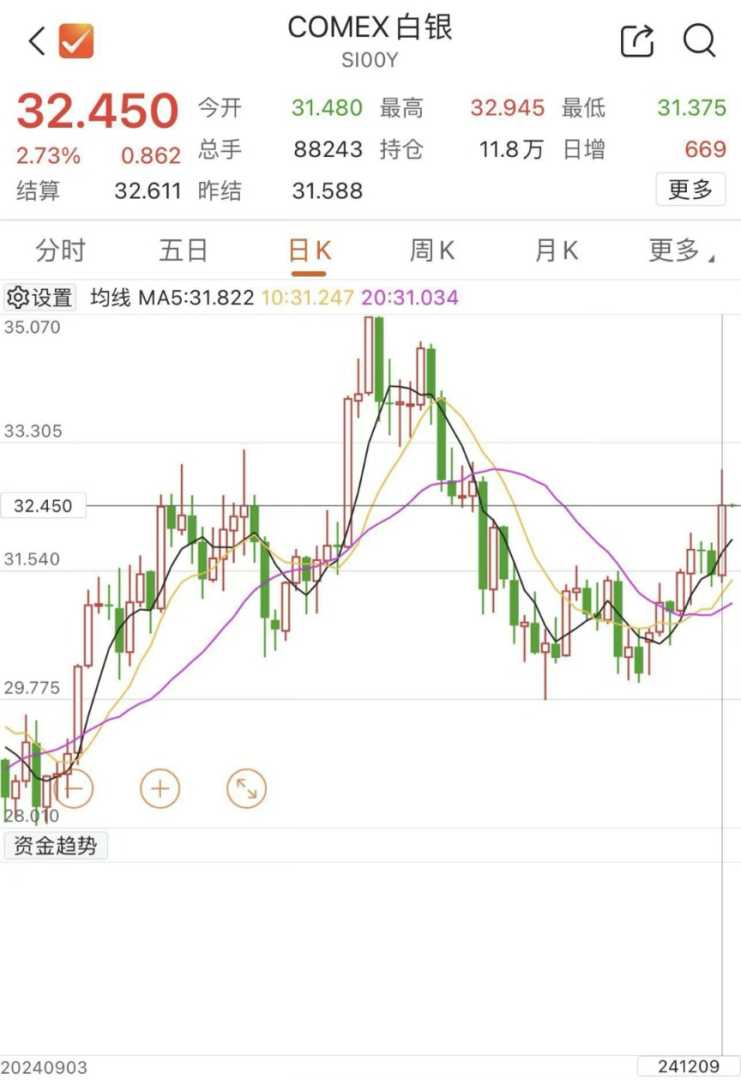Tap the COMEX白银 title
This screenshot has width=741, height=1080.
[x=370, y=28]
